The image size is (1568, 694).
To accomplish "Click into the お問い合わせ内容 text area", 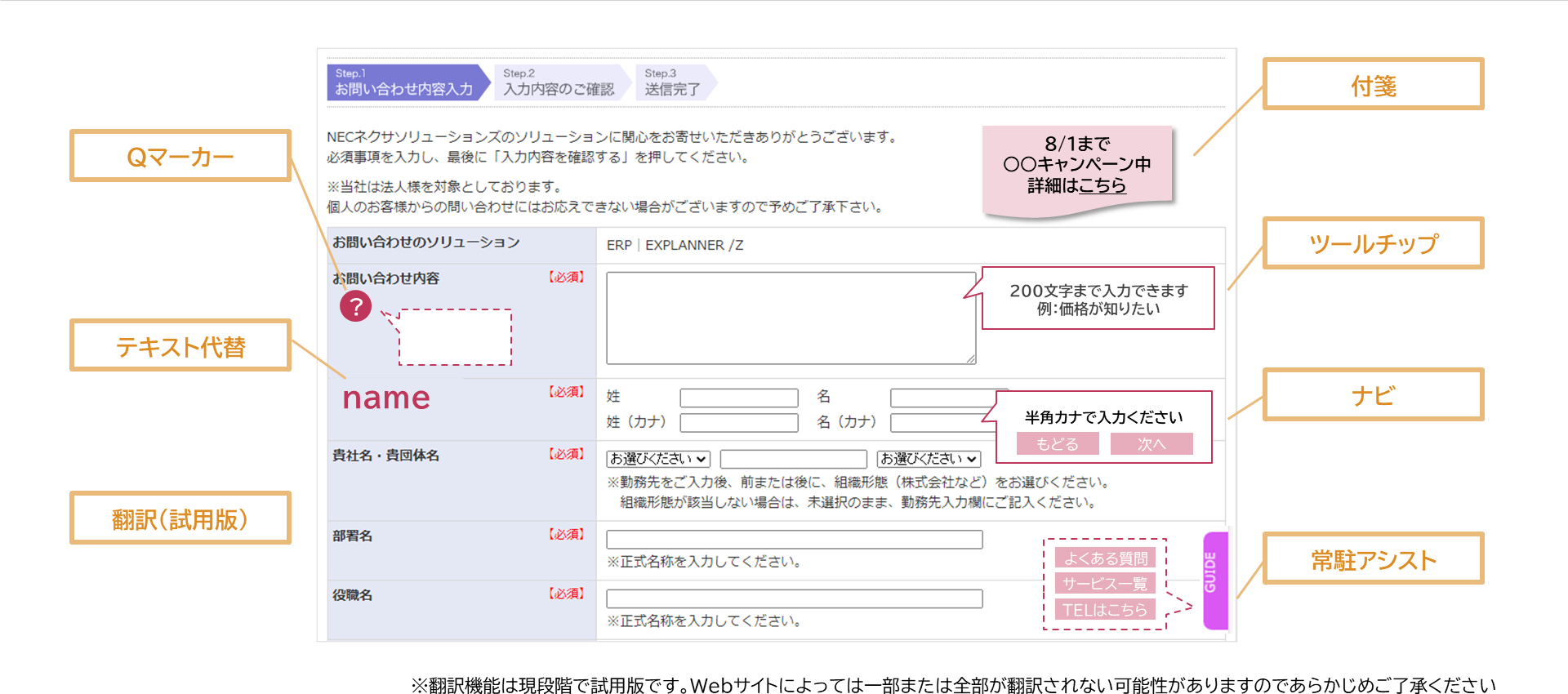I will 791,318.
